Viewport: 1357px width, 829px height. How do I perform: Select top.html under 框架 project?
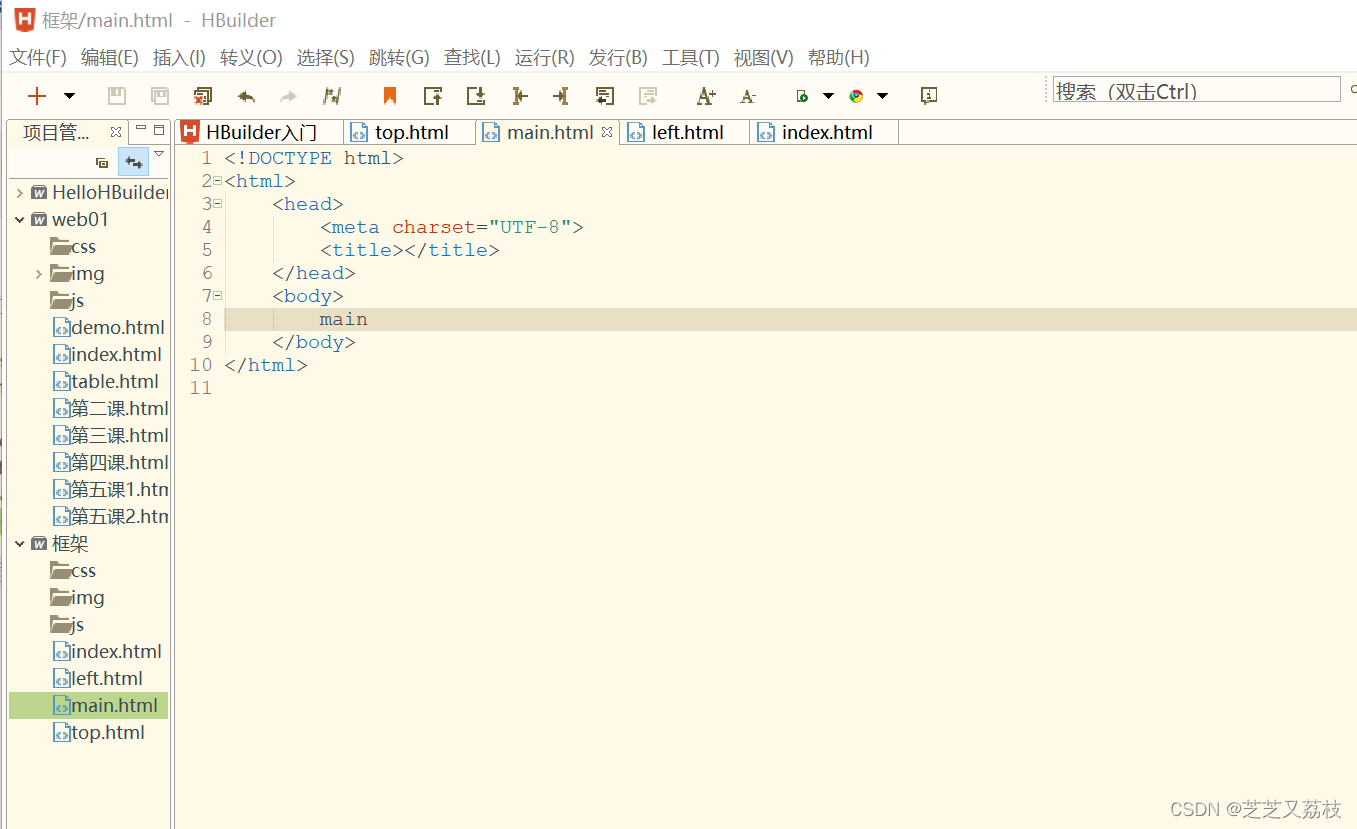(98, 733)
